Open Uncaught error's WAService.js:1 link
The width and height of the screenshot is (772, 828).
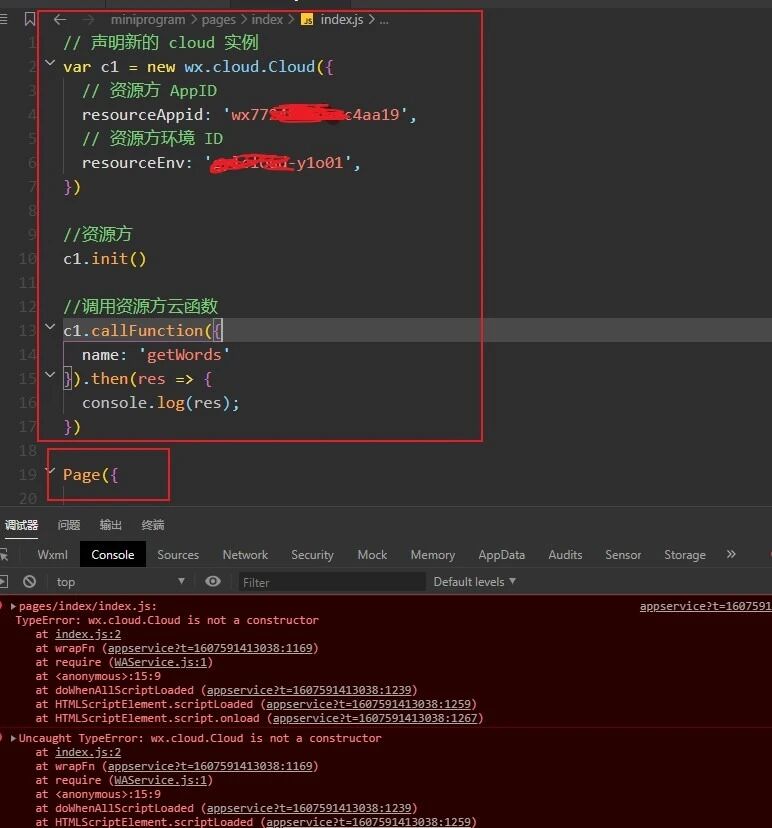pyautogui.click(x=161, y=780)
